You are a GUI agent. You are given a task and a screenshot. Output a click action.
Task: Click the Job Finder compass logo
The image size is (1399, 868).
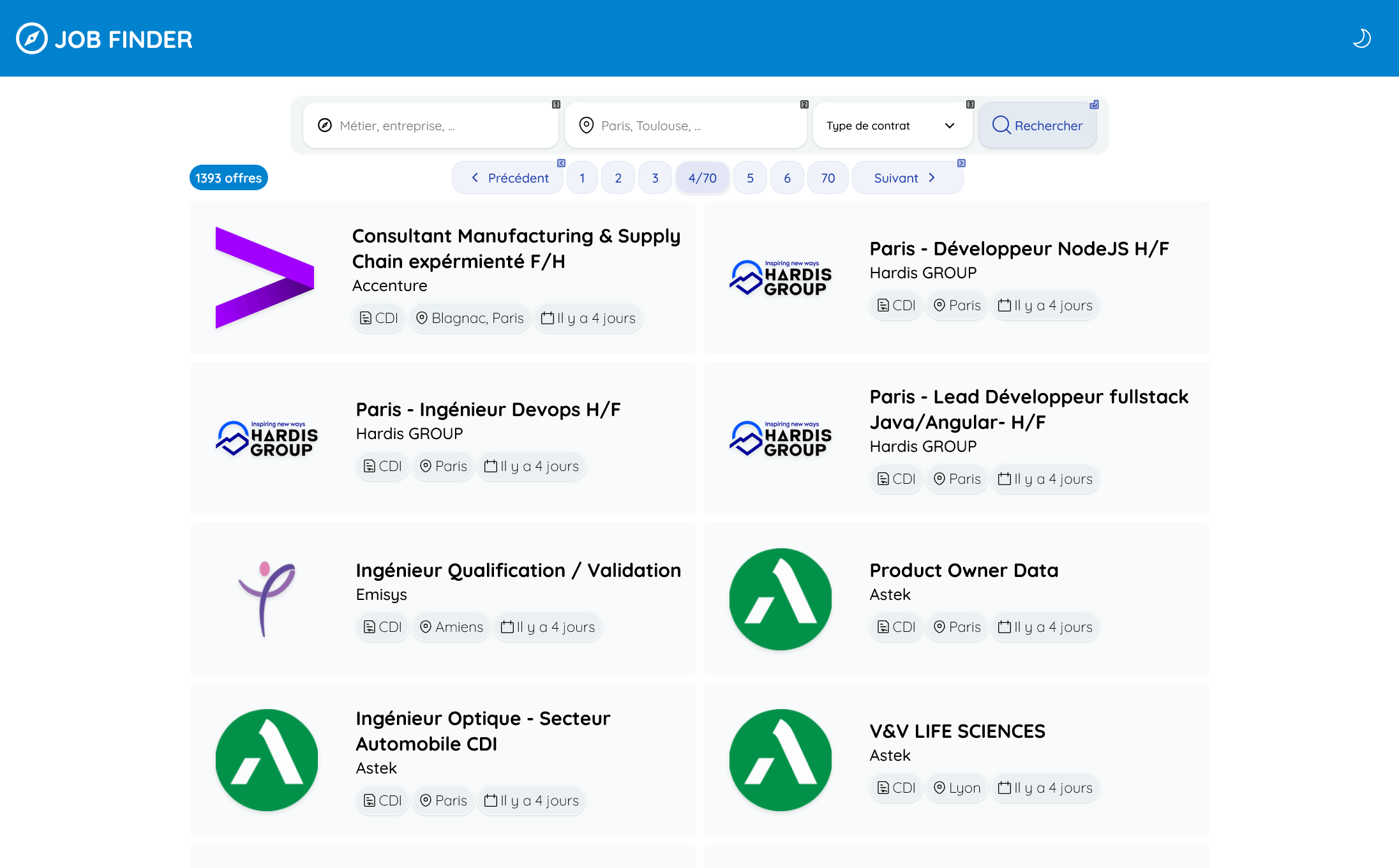coord(31,39)
